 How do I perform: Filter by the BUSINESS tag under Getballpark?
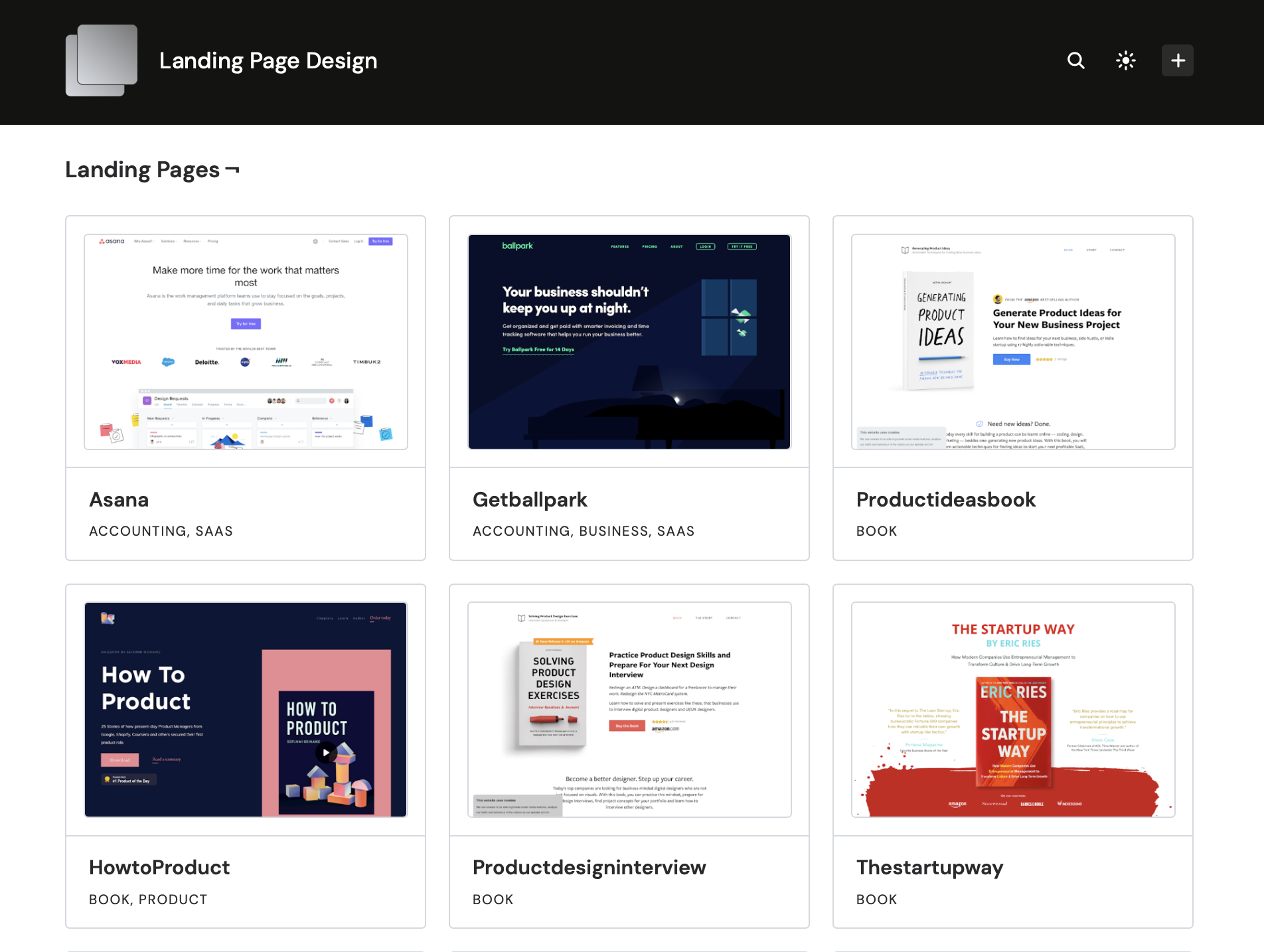click(614, 531)
